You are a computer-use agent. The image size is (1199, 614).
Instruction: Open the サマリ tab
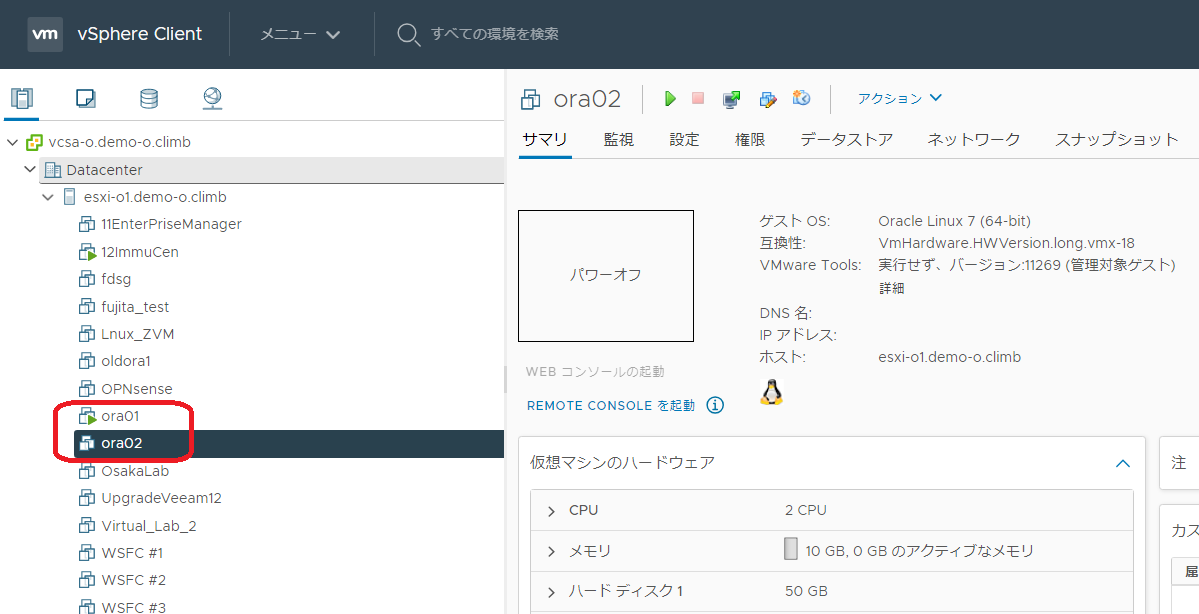click(544, 139)
